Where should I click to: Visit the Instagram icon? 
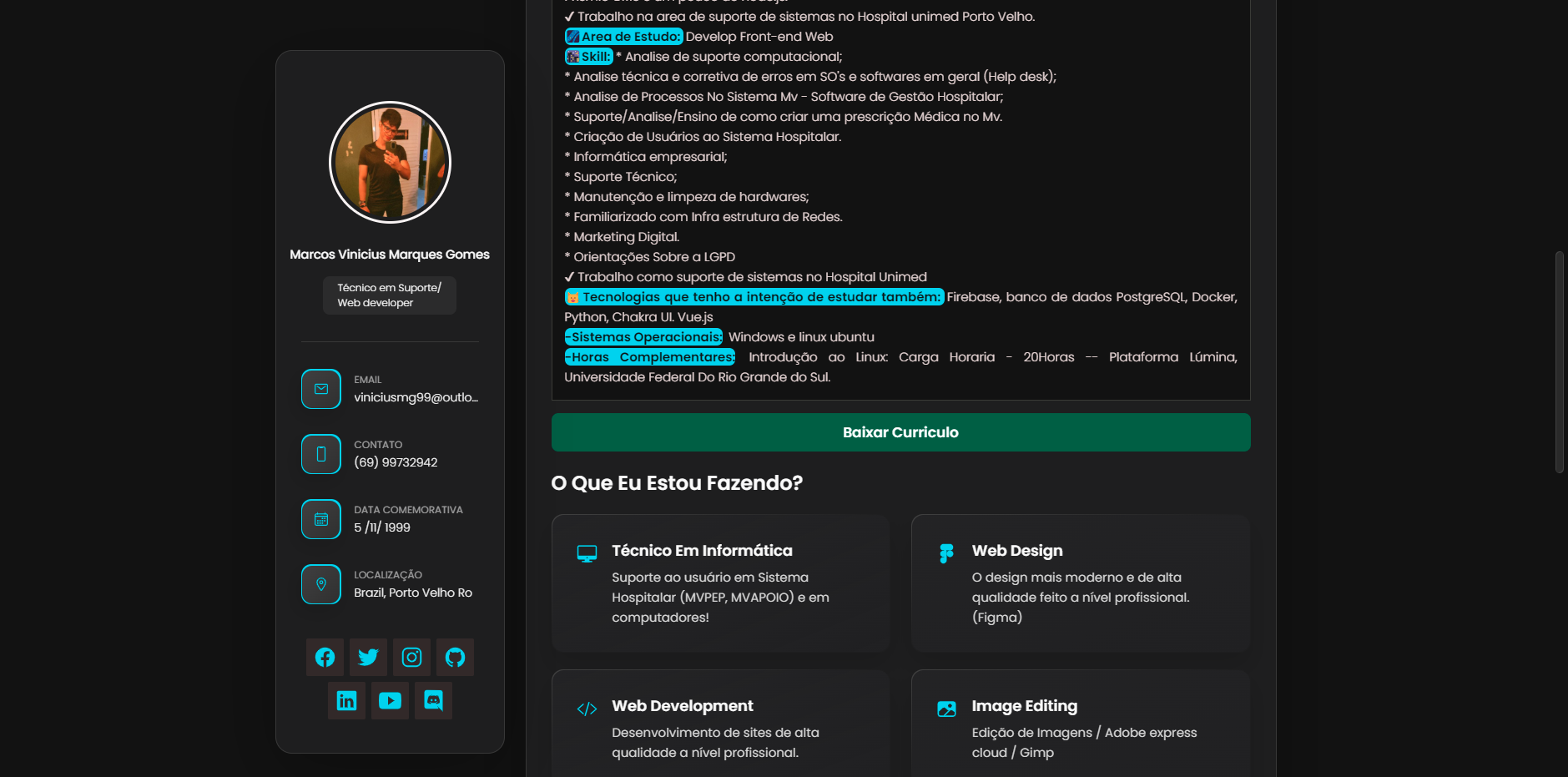coord(411,657)
